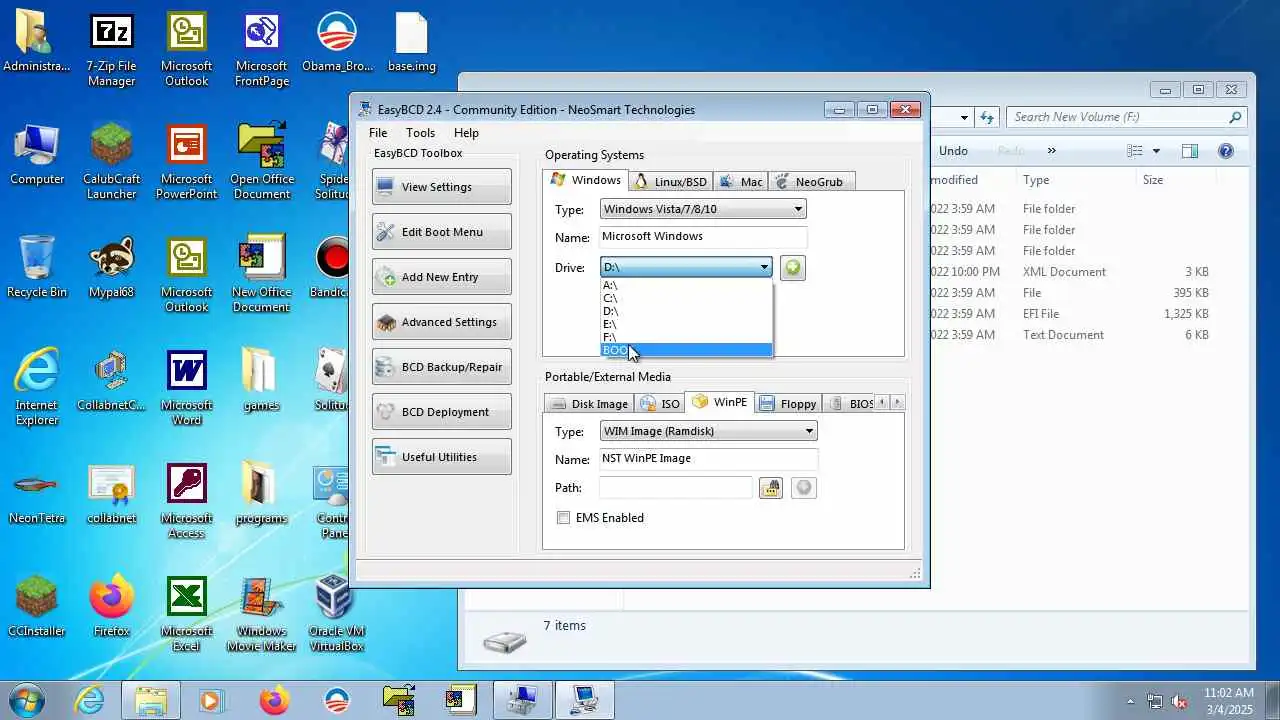Screen dimensions: 1280x720
Task: Choose D:\ in the drive list
Action: (686, 311)
